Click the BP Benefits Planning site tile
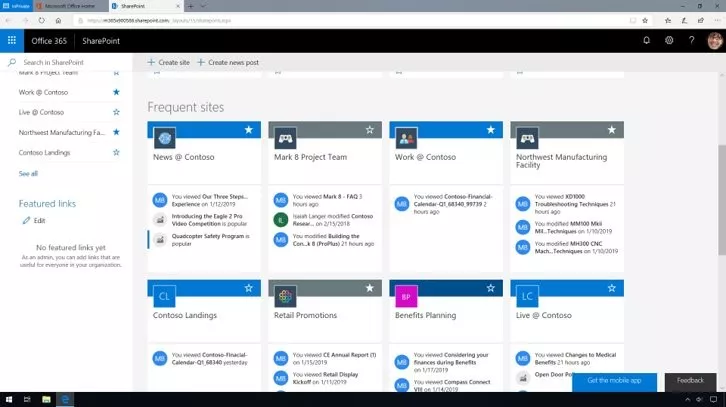The height and width of the screenshot is (407, 726). point(407,296)
